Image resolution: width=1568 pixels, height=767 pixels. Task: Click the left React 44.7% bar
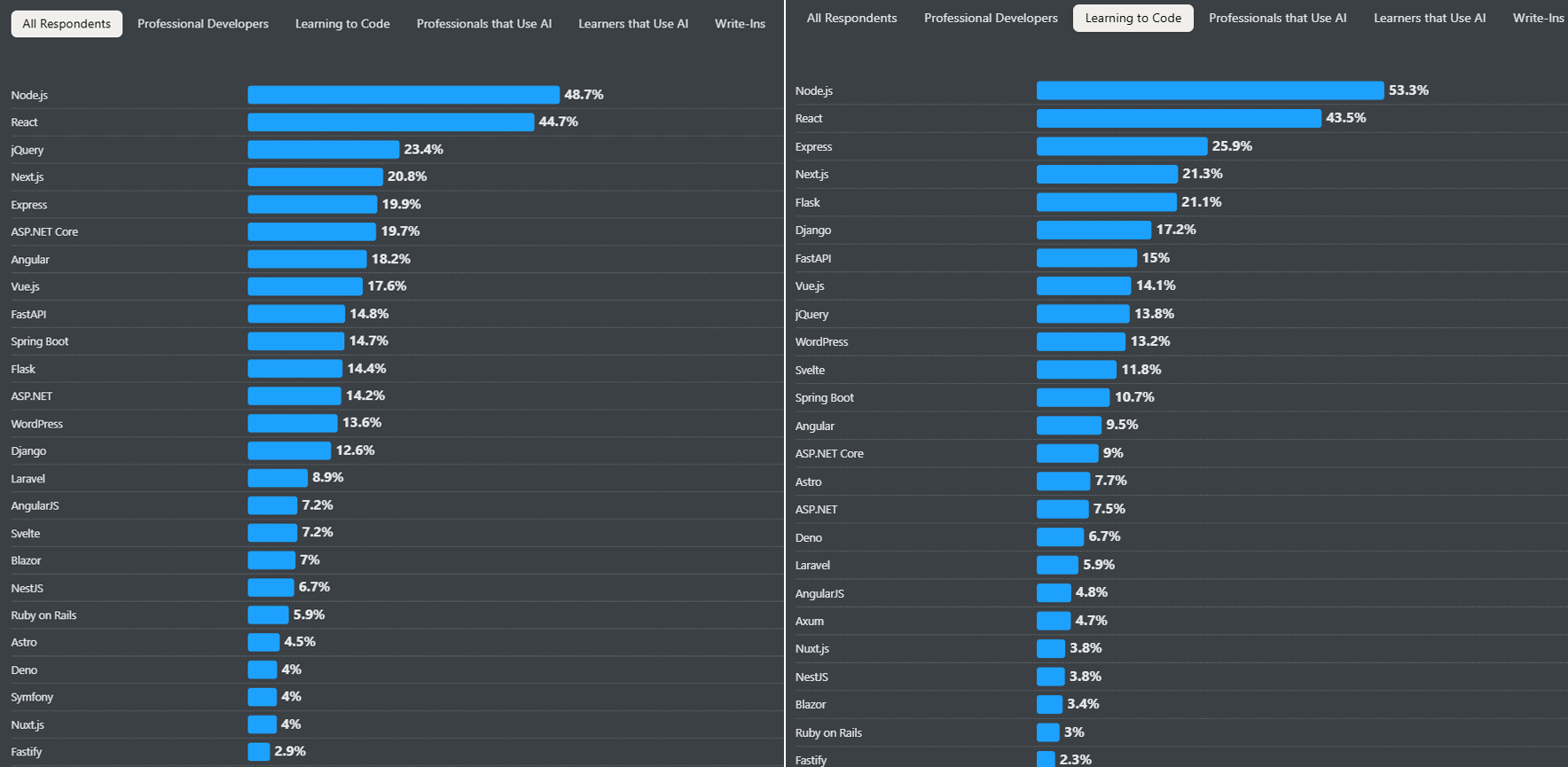click(390, 122)
